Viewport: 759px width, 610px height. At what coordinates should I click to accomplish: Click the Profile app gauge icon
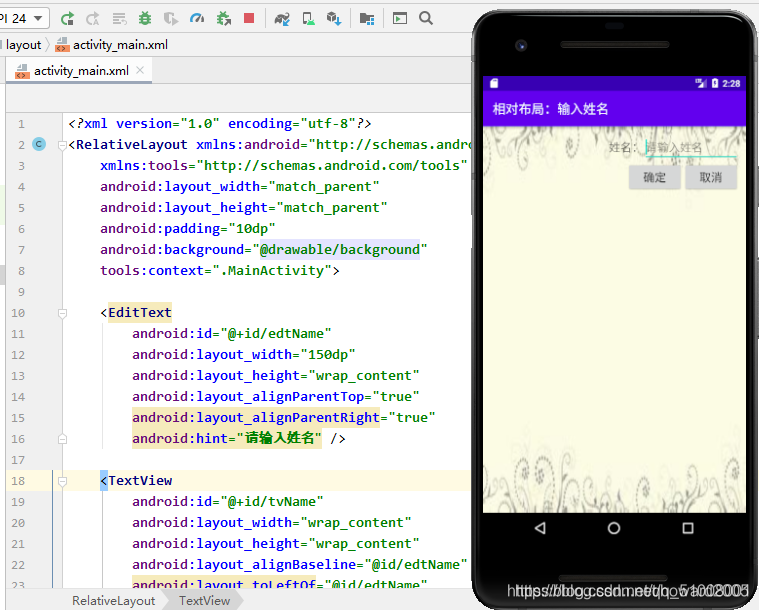[x=197, y=19]
